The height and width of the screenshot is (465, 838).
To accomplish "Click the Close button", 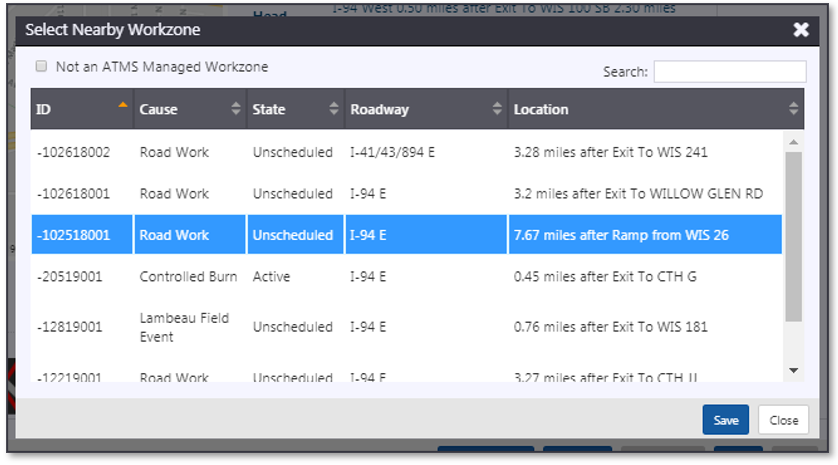I will point(783,420).
